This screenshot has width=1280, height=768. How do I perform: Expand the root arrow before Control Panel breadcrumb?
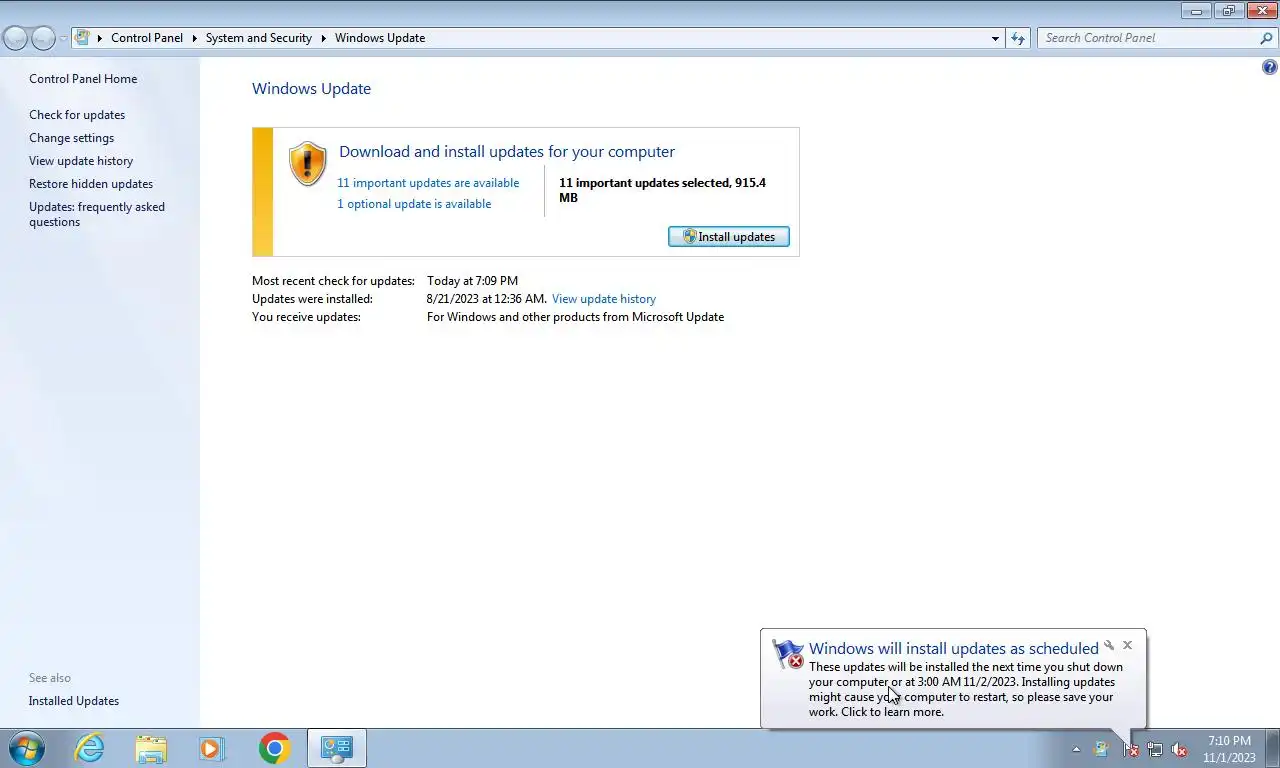tap(100, 38)
